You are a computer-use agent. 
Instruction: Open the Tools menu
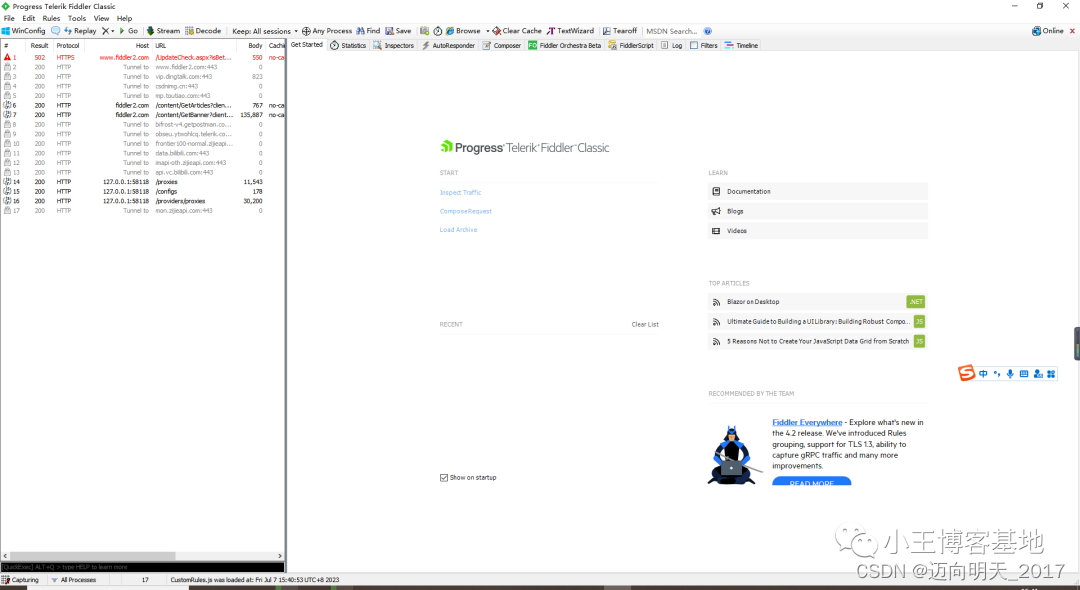(77, 19)
